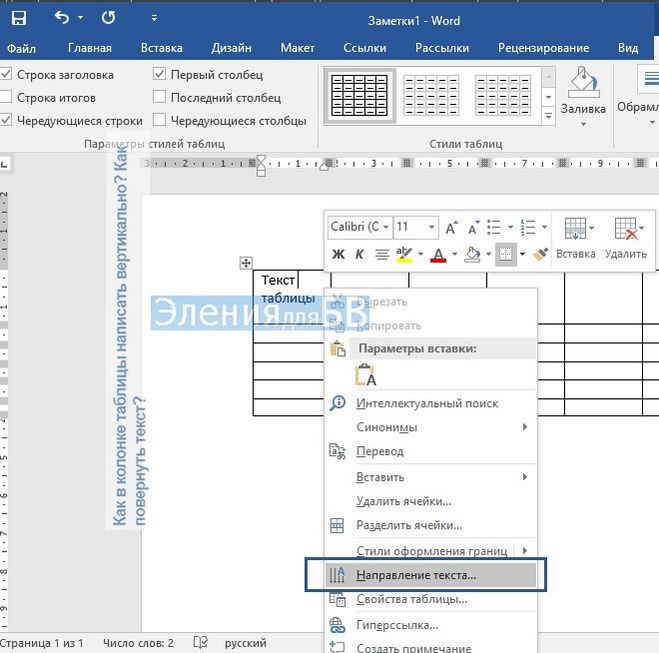Click the Save icon in title bar
The image size is (659, 653).
(17, 17)
